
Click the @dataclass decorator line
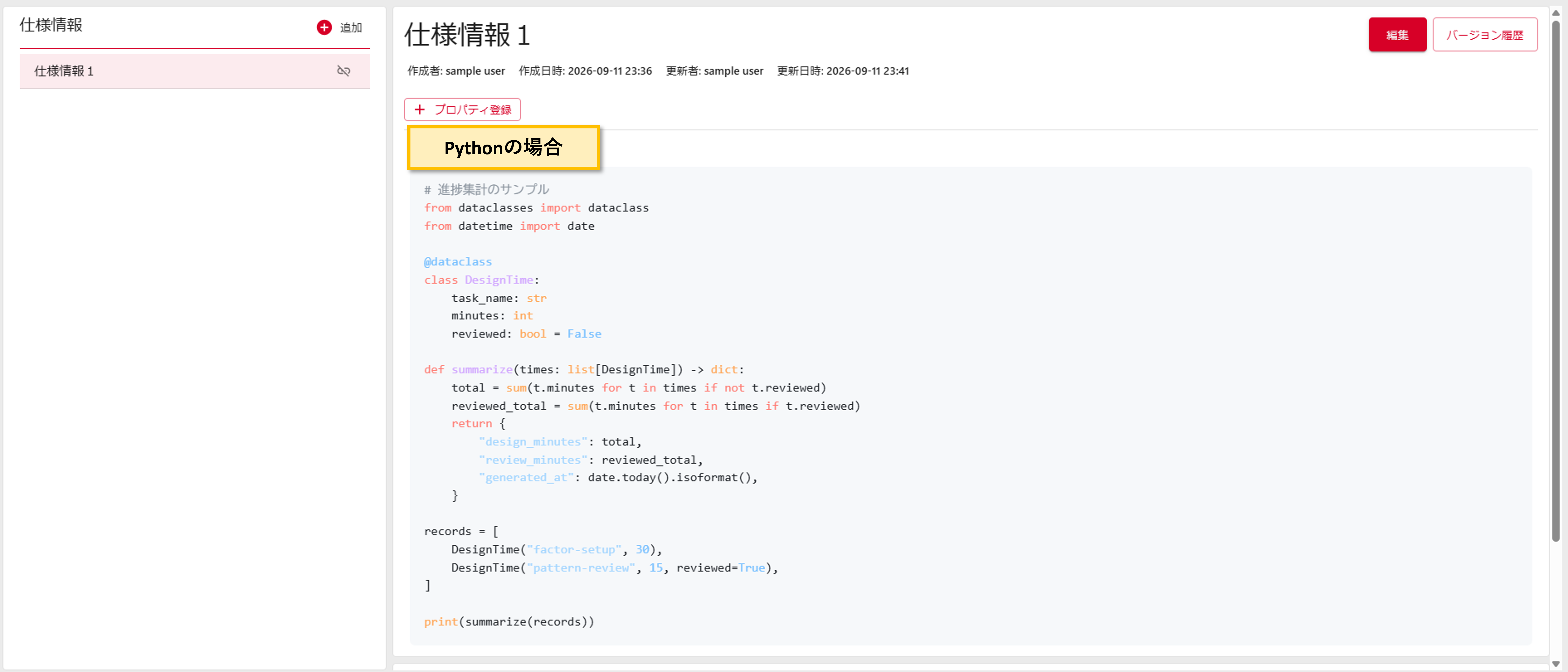tap(458, 262)
